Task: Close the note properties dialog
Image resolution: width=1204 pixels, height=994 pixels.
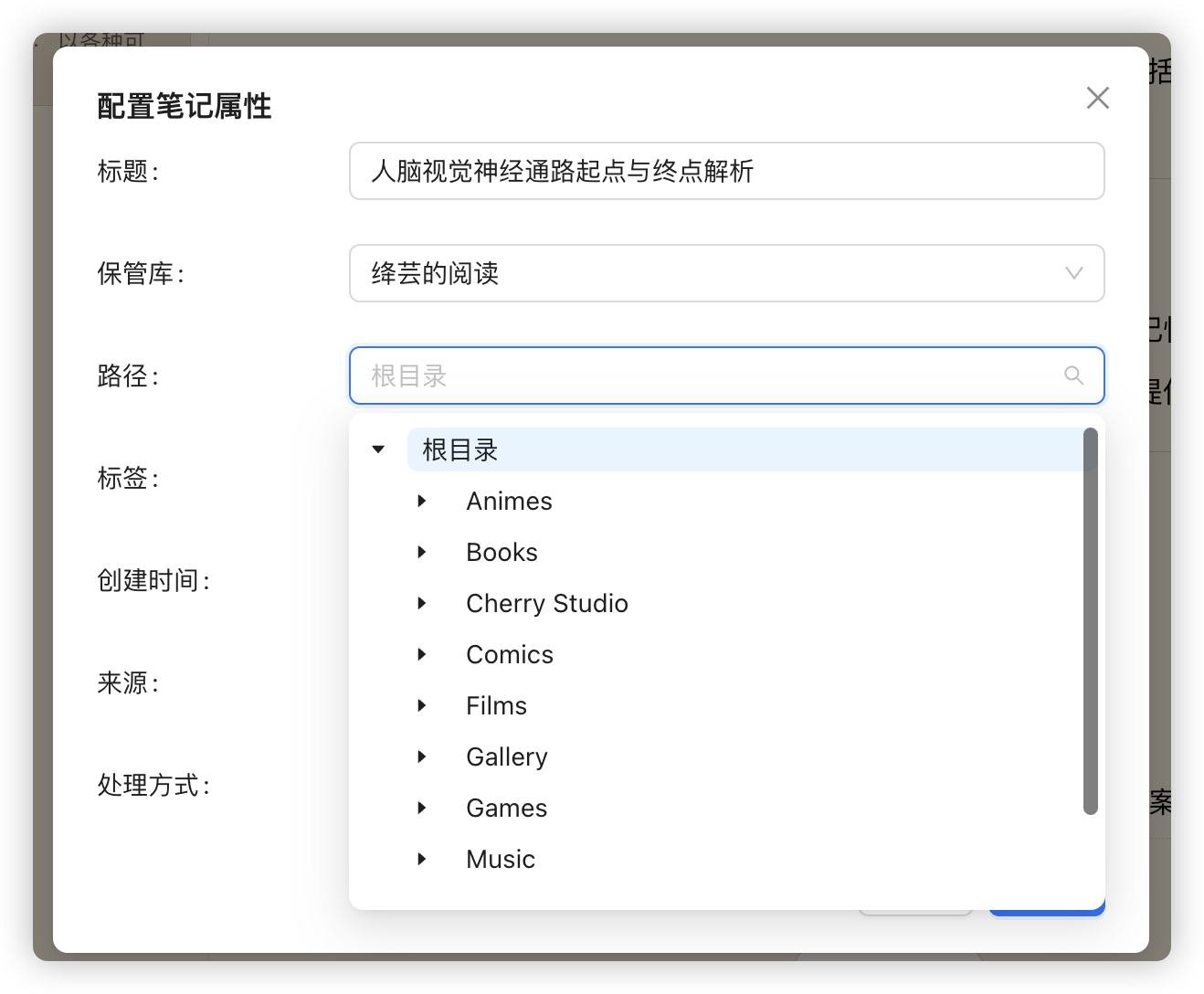Action: click(x=1097, y=98)
